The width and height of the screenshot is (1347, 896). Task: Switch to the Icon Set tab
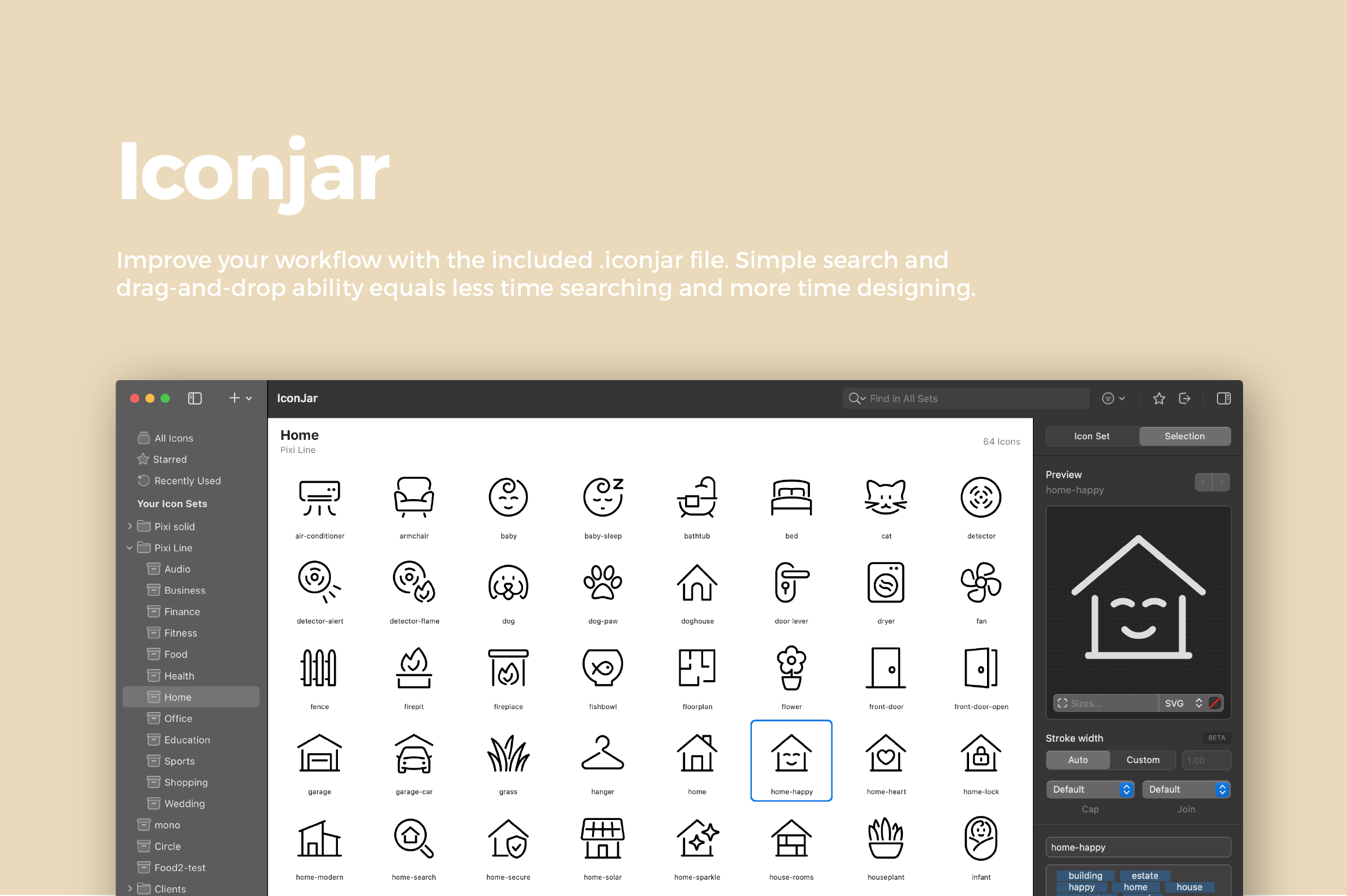1091,436
